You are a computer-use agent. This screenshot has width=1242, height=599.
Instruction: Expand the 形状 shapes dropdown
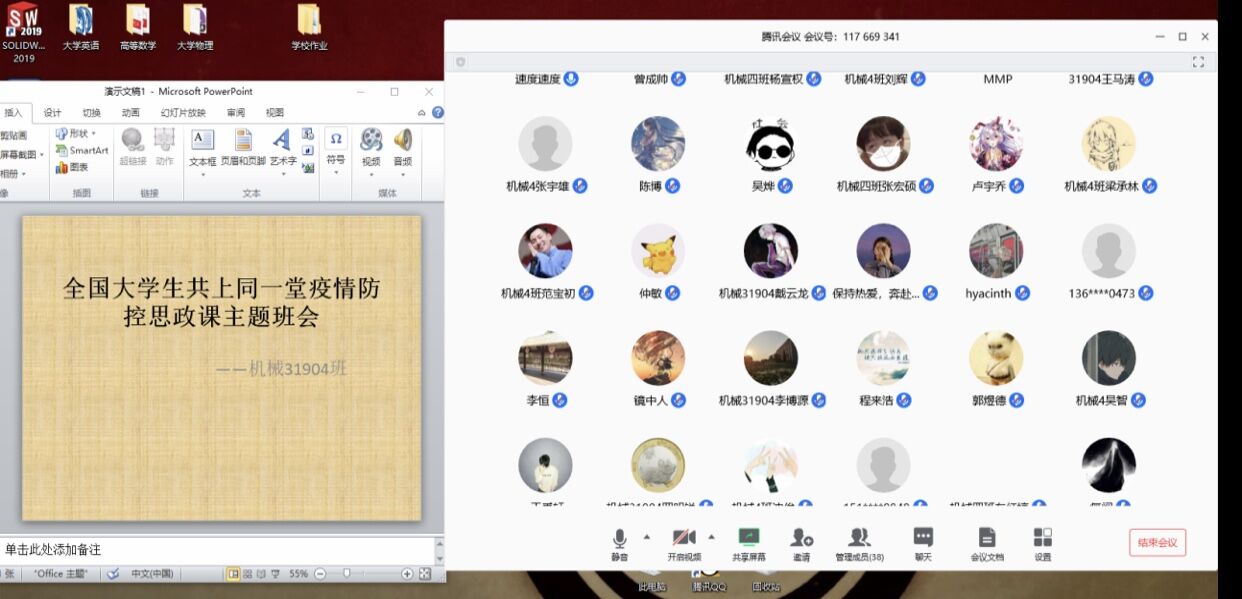pos(93,133)
